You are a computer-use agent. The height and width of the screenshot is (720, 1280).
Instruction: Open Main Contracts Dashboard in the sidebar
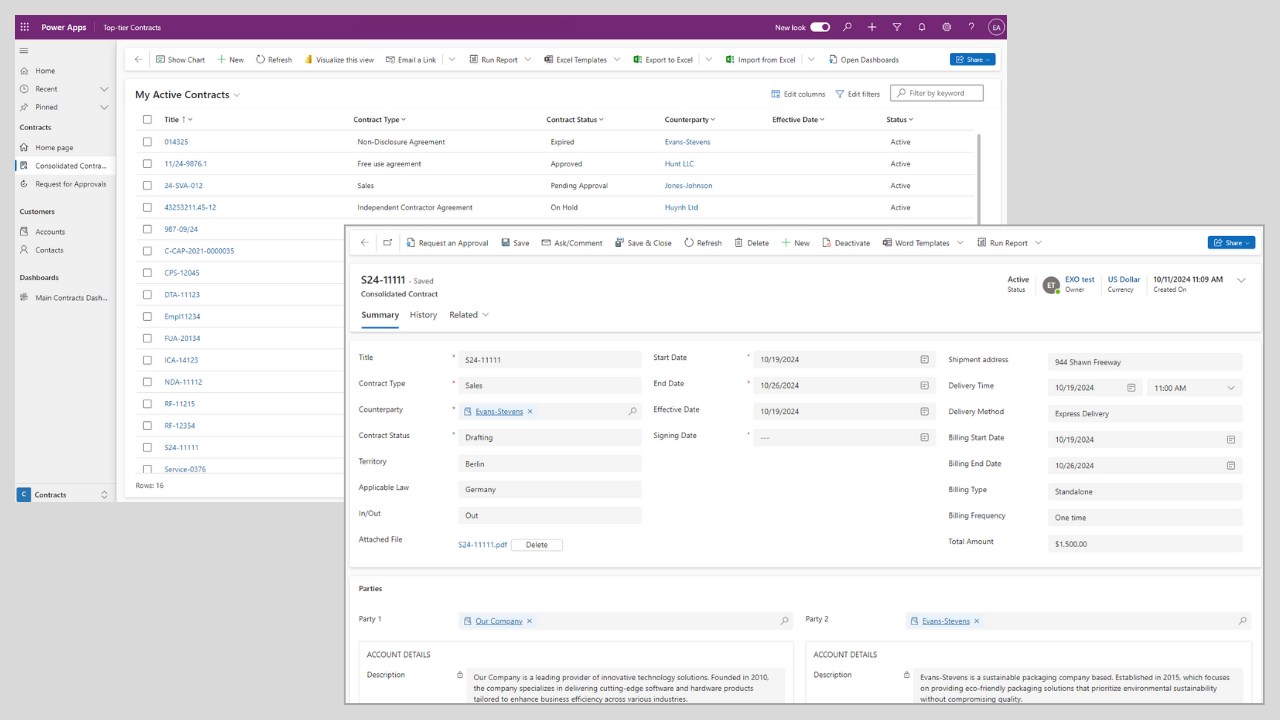point(63,298)
